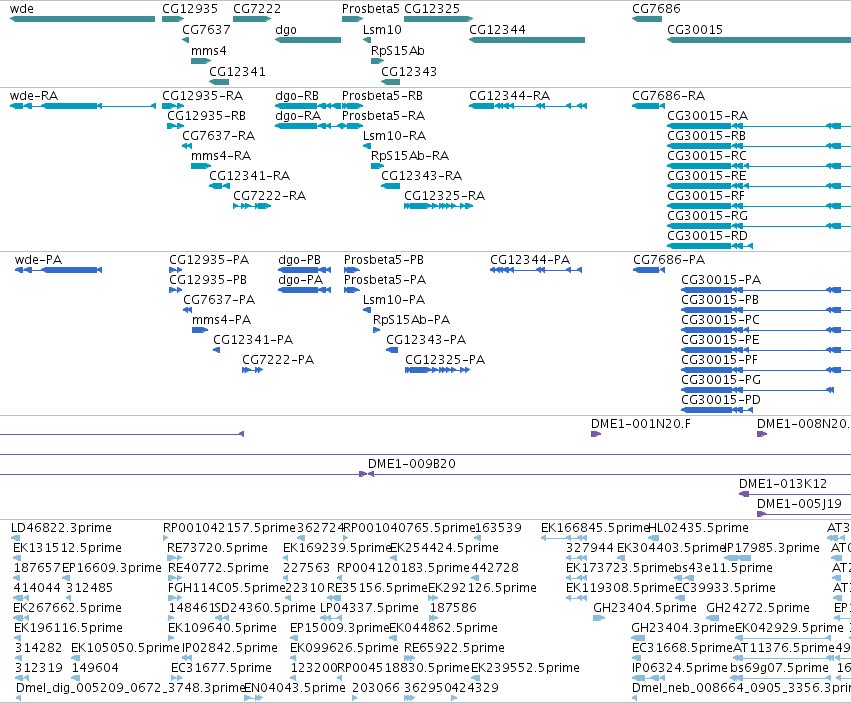Image resolution: width=851 pixels, height=703 pixels.
Task: Click the RpS15Ab-RA transcript label
Action: click(410, 156)
